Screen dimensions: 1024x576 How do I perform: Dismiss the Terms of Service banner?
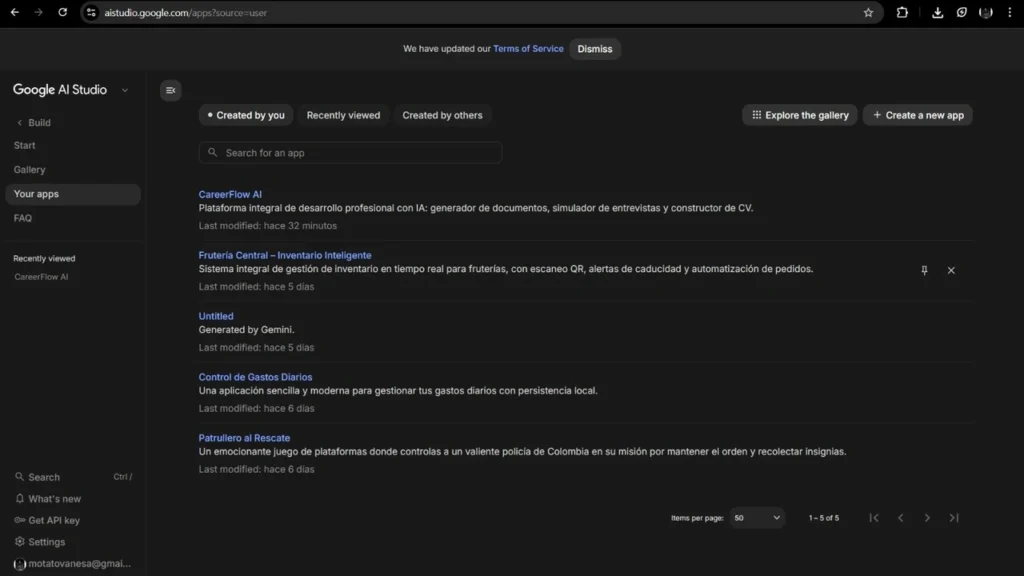(595, 49)
